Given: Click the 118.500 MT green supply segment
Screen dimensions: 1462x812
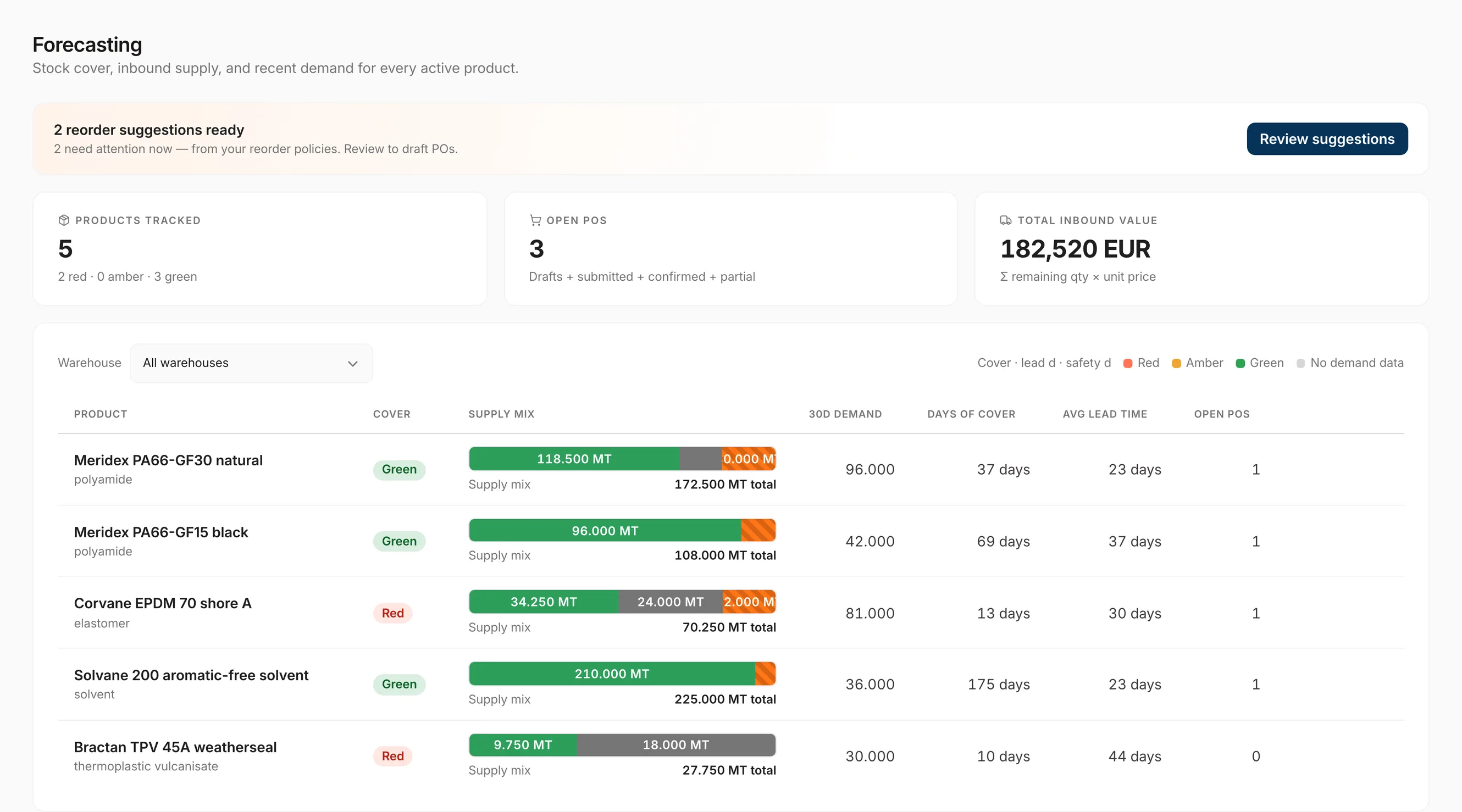Looking at the screenshot, I should (x=574, y=459).
